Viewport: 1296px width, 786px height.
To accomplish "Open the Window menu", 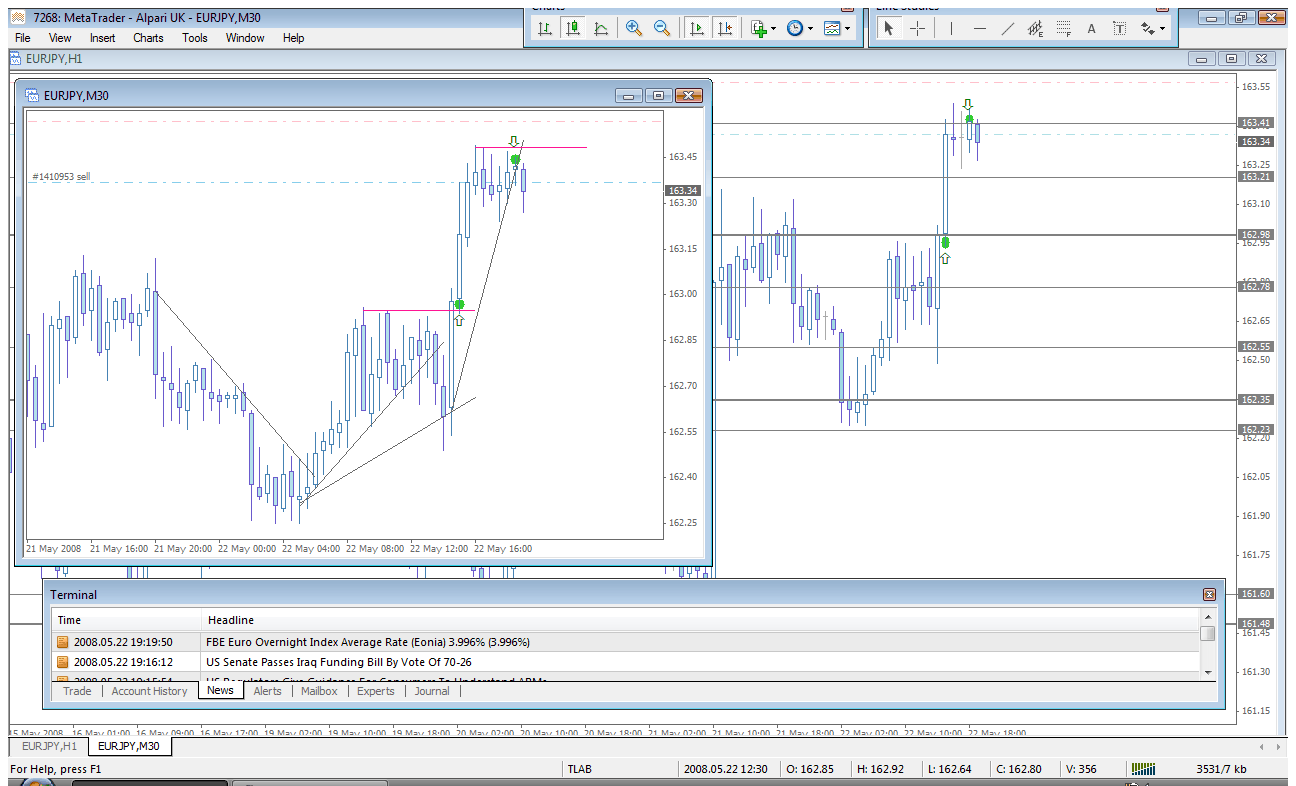I will point(245,38).
